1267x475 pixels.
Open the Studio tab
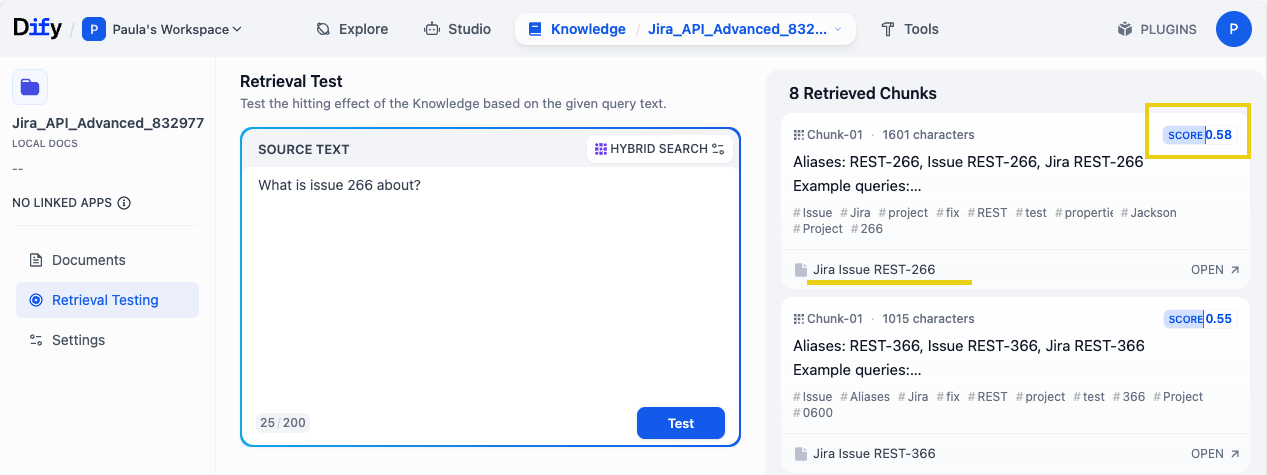coord(457,29)
